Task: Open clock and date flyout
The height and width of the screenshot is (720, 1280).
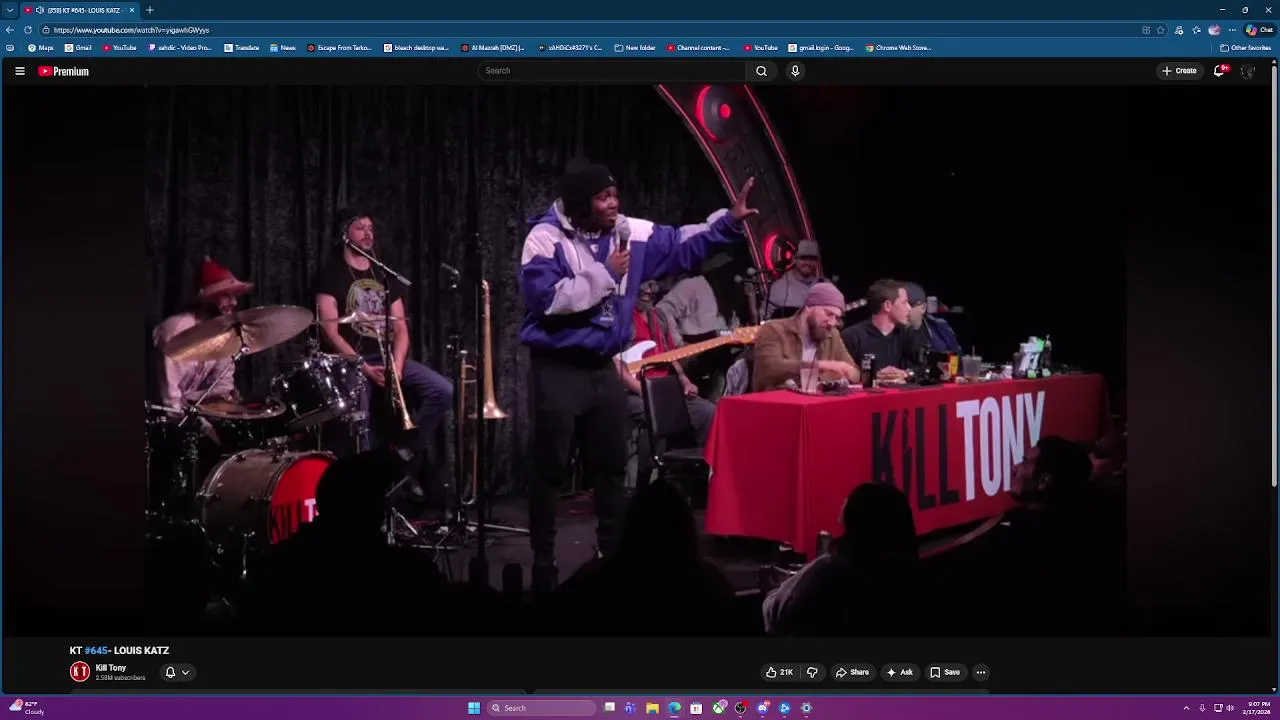Action: (x=1258, y=708)
